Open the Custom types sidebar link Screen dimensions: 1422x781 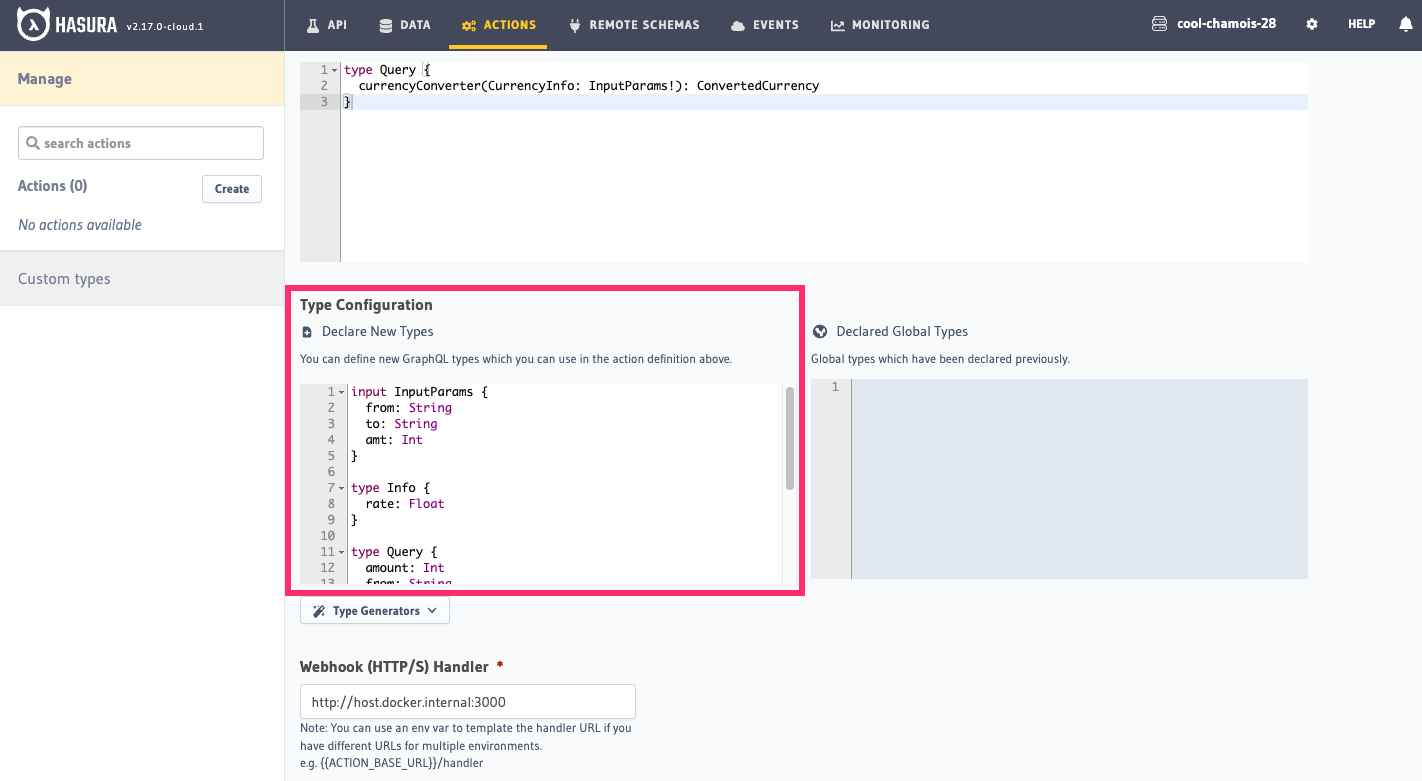(64, 279)
